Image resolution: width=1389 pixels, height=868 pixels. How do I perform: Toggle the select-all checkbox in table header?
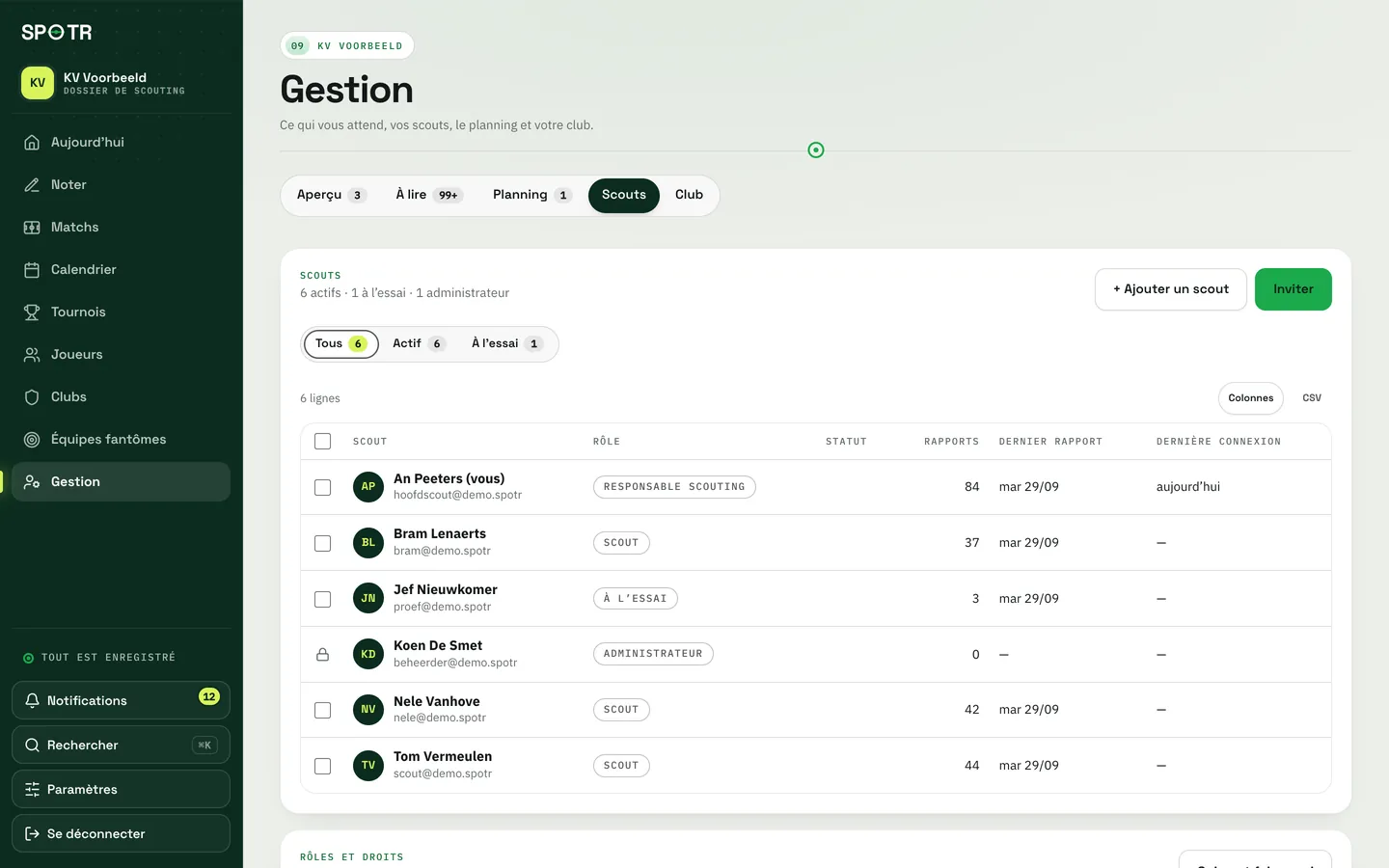[x=323, y=441]
